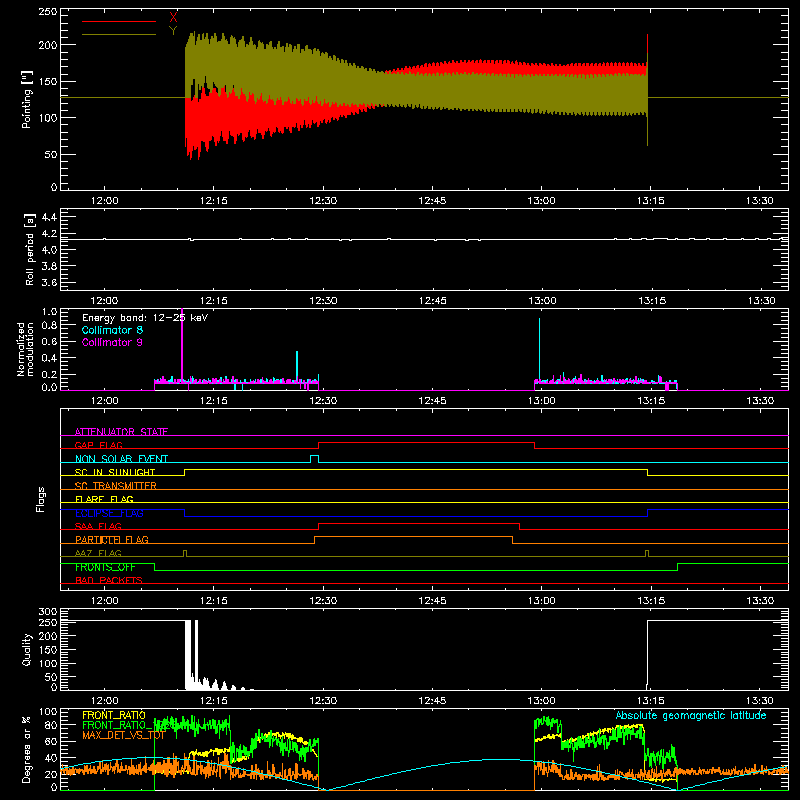Viewport: 800px width, 800px height.
Task: Click the tall cyan spike near 13:00
Action: coord(539,349)
